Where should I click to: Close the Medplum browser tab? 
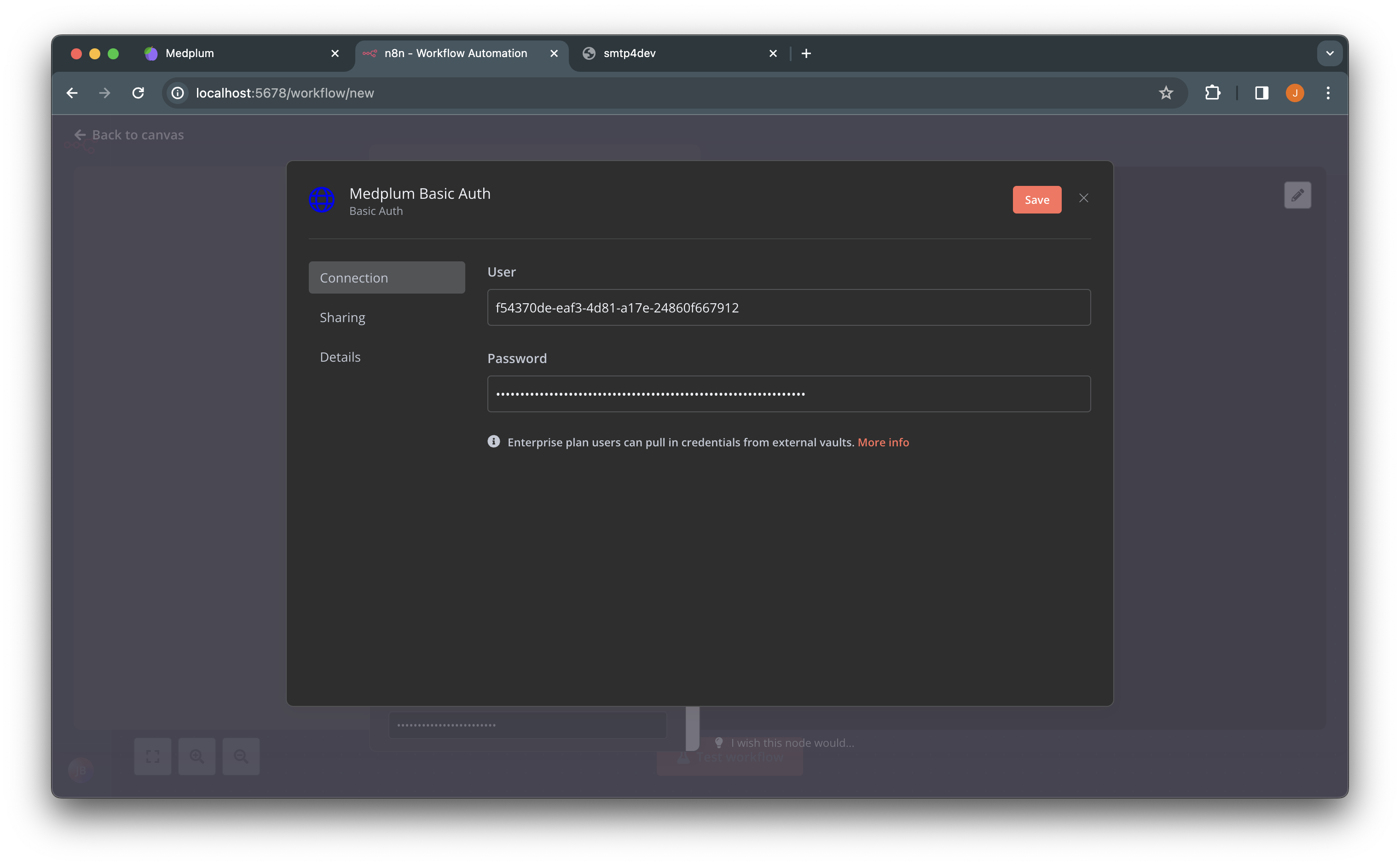pos(335,53)
